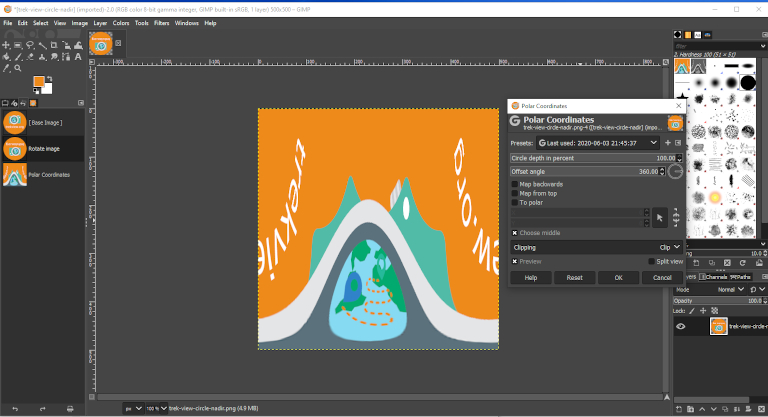
Task: Open the Layer menu
Action: click(100, 23)
